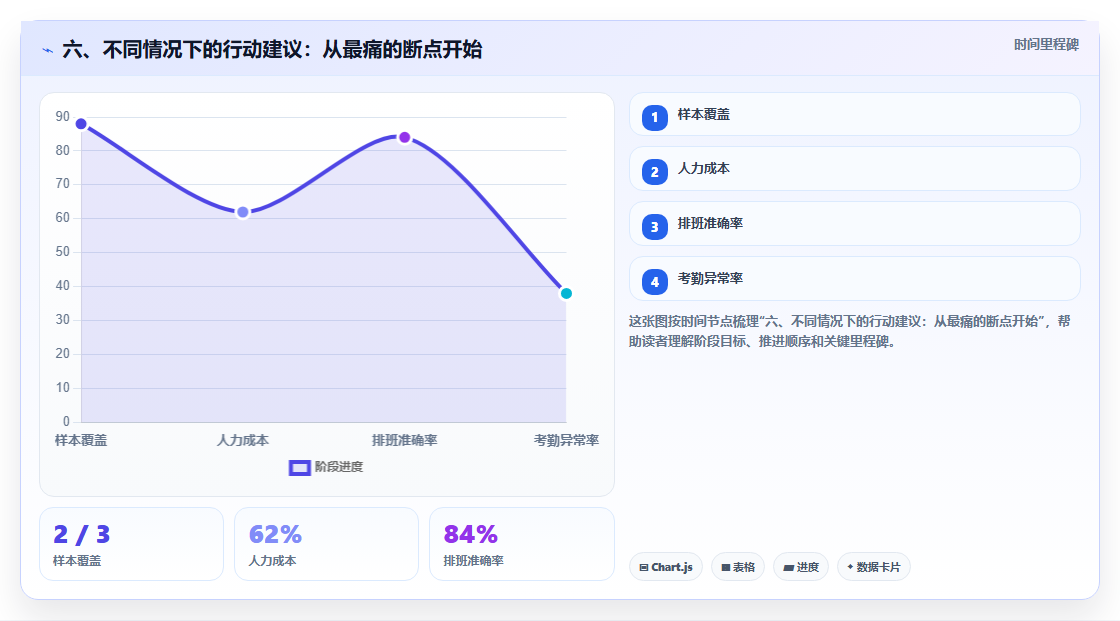Click the 人力成本 data point at 62

(243, 212)
